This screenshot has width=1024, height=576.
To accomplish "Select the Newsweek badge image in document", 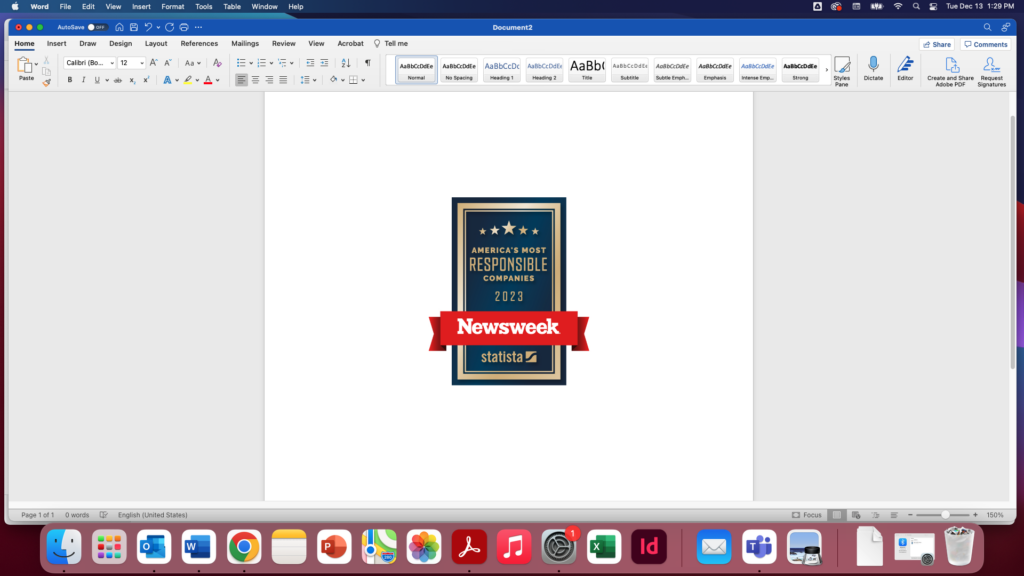I will (508, 290).
